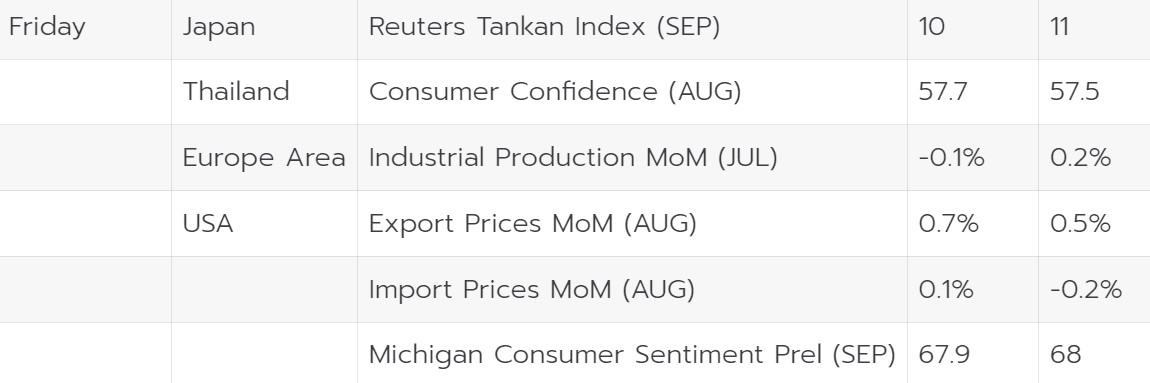Click Import Prices MoM (AUG) entry
The image size is (1150, 383).
tap(532, 290)
